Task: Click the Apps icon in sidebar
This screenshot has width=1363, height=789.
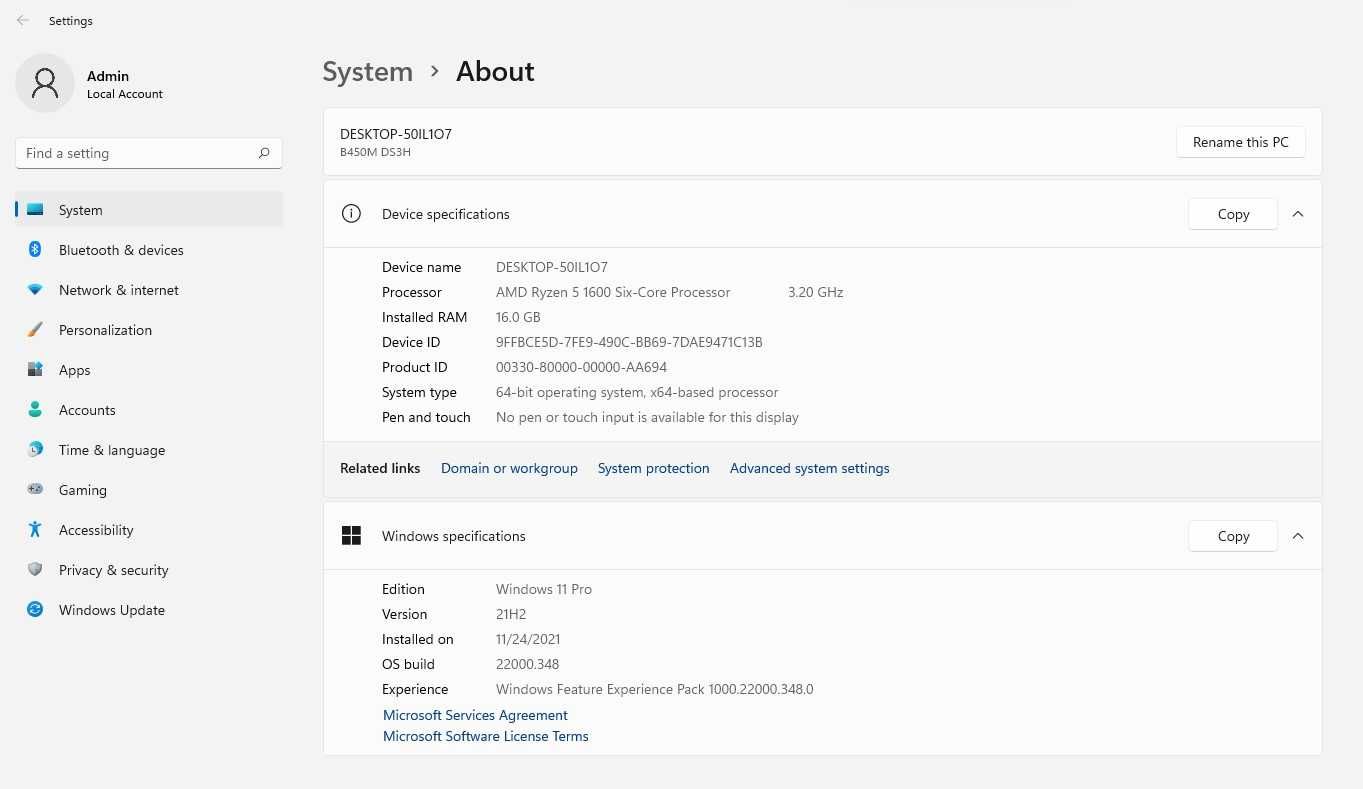Action: 35,370
